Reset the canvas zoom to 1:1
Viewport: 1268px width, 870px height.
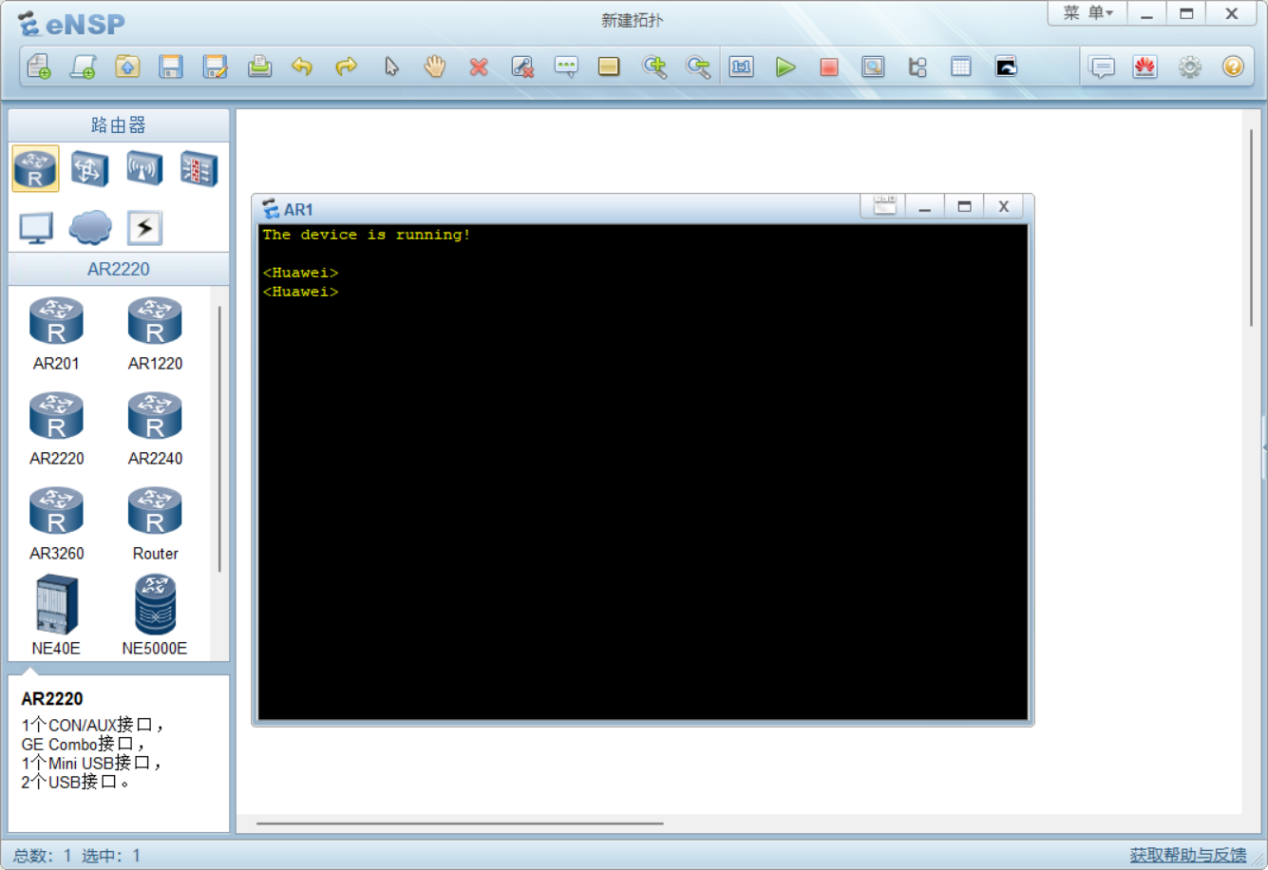point(741,67)
